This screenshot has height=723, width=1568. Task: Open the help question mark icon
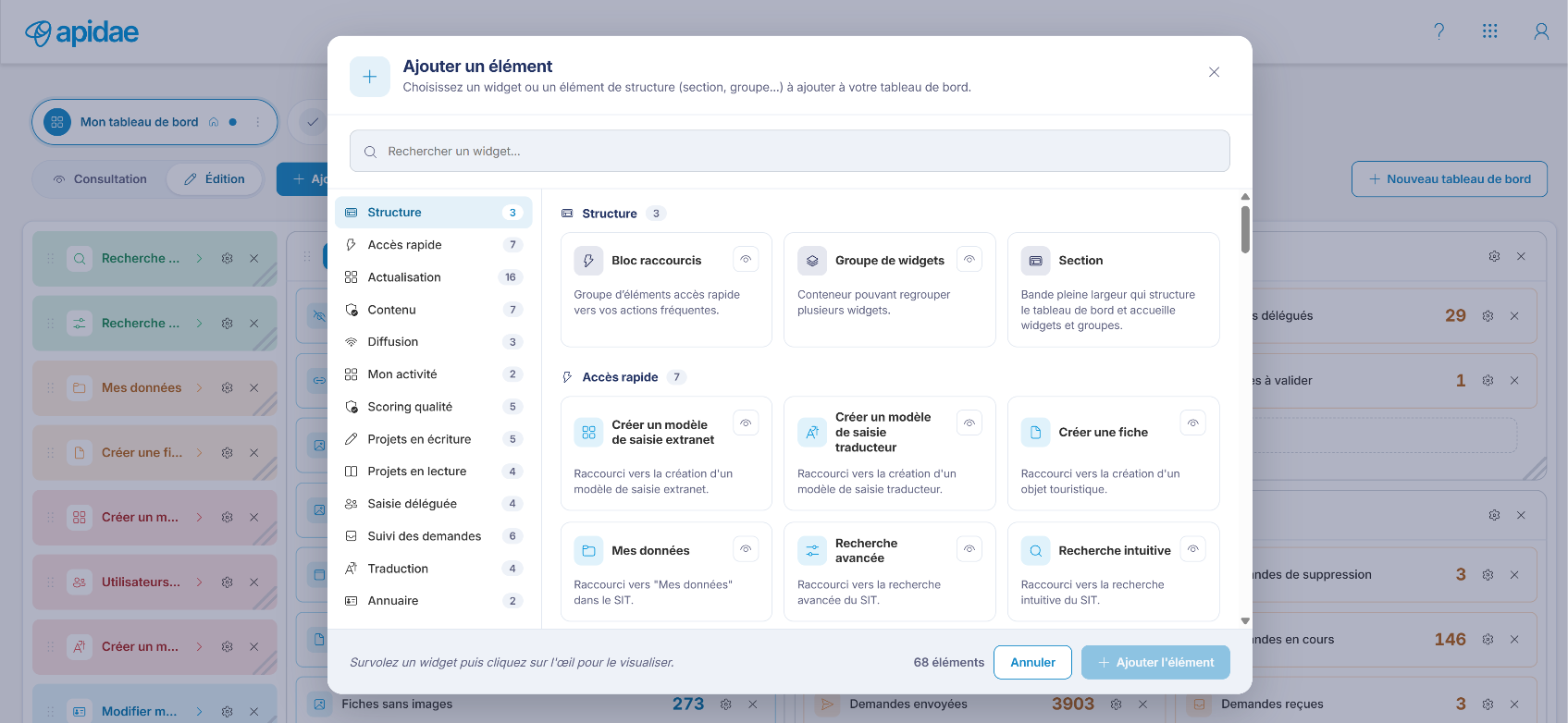pos(1438,31)
